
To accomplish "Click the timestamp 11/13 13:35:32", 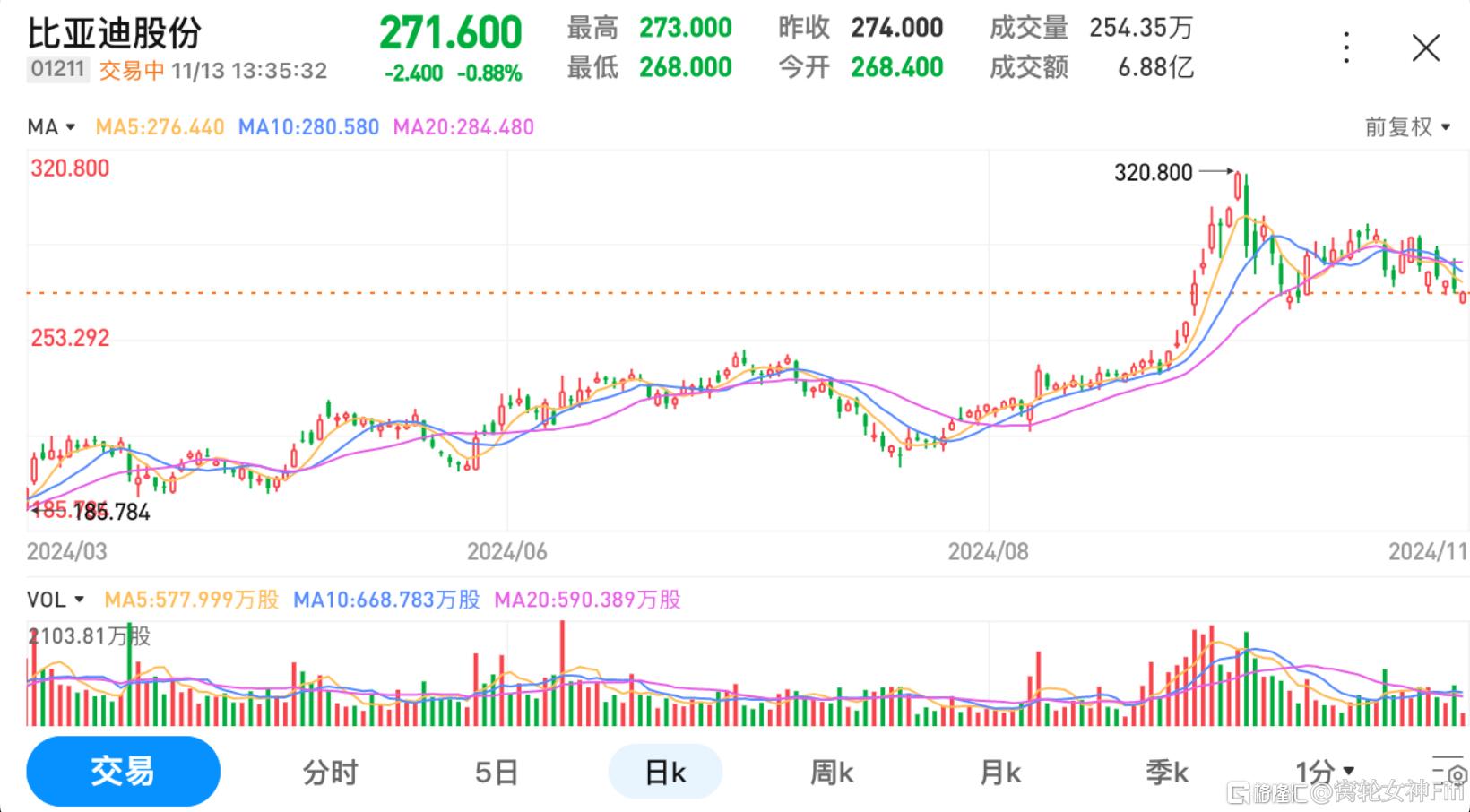I will click(x=249, y=71).
